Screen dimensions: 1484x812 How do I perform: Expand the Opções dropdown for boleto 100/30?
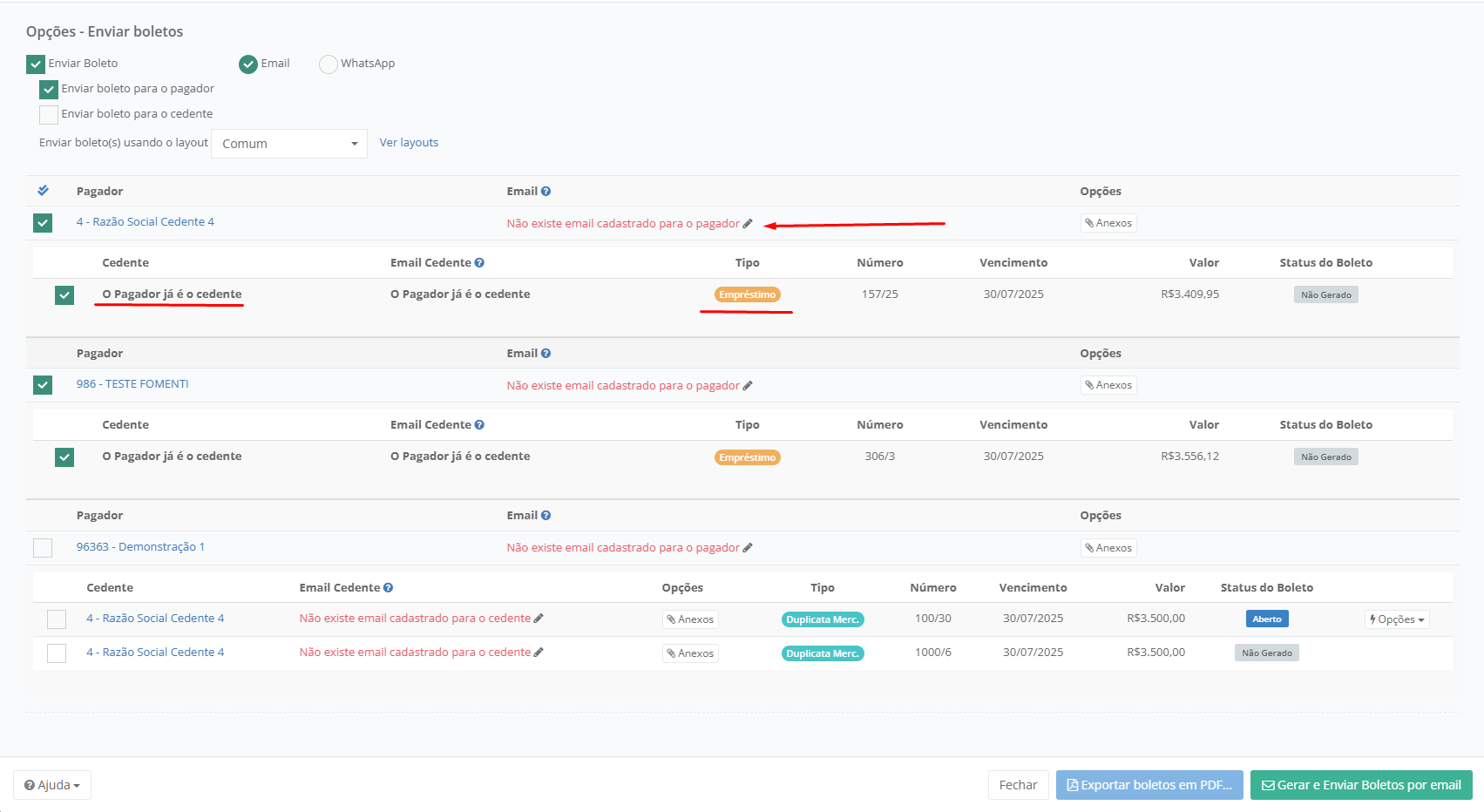tap(1396, 619)
